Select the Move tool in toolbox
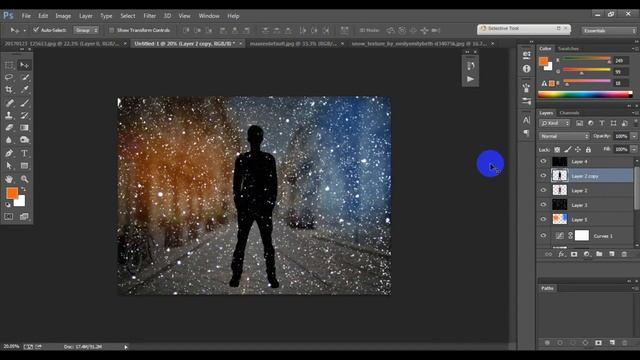Screen dimensions: 640x360 (x=24, y=65)
